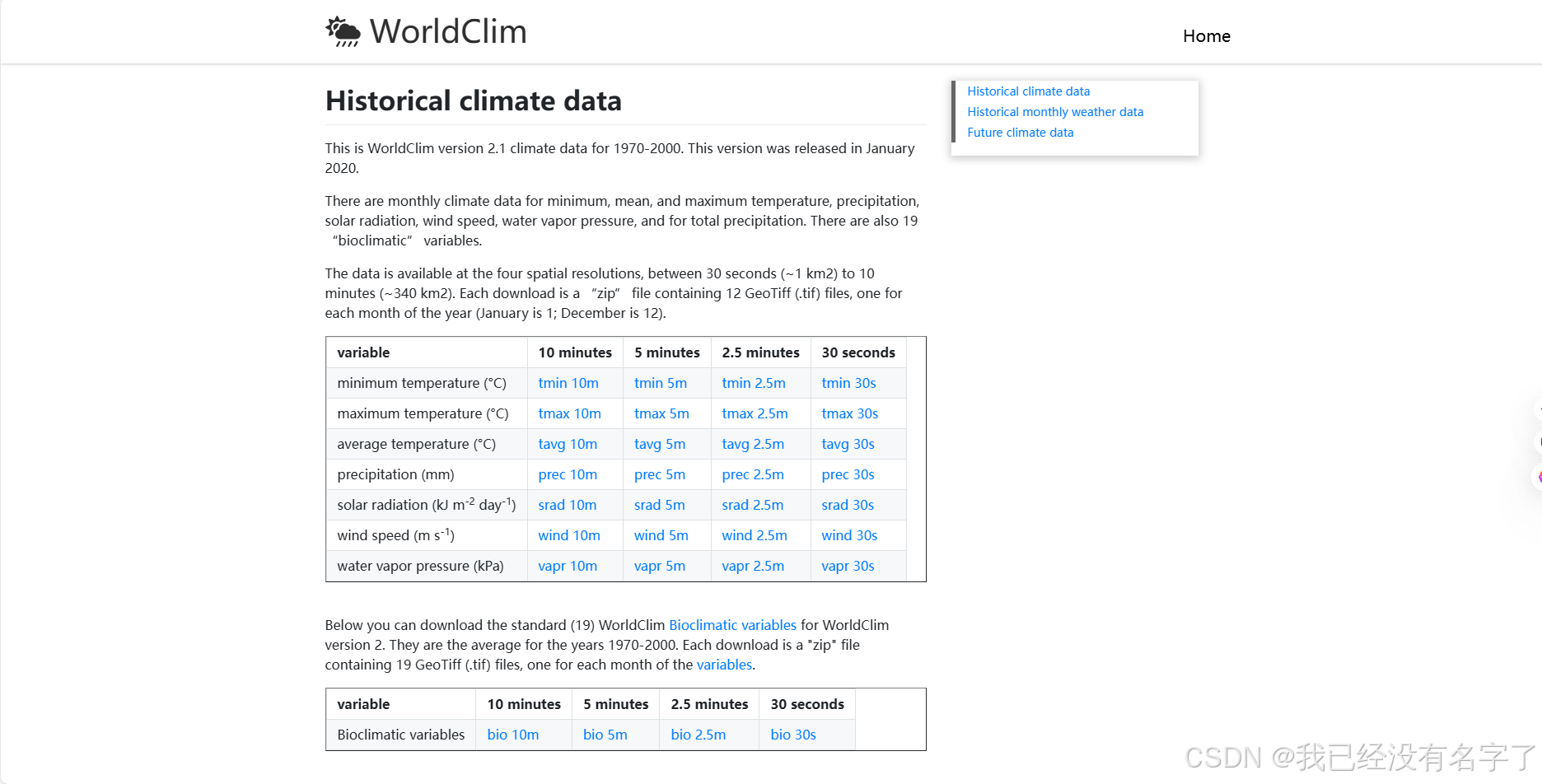Download the tavg 5m file
This screenshot has height=784, width=1542.
[660, 444]
